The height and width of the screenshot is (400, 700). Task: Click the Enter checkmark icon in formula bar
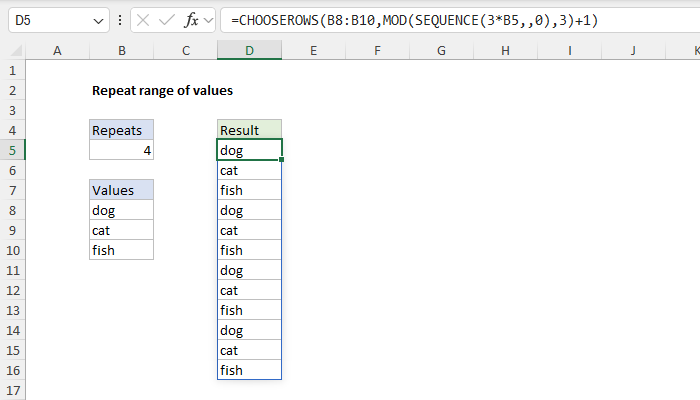coord(171,20)
